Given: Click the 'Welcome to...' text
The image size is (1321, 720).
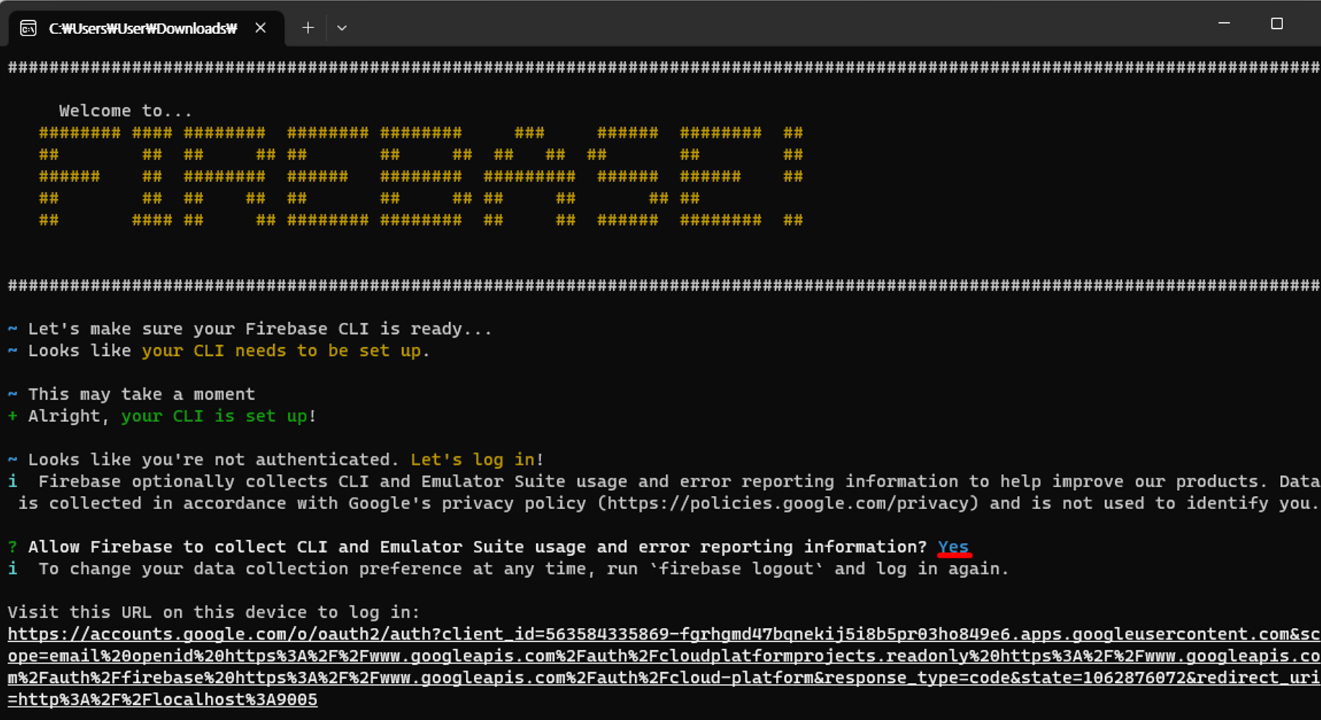Looking at the screenshot, I should pyautogui.click(x=126, y=111).
